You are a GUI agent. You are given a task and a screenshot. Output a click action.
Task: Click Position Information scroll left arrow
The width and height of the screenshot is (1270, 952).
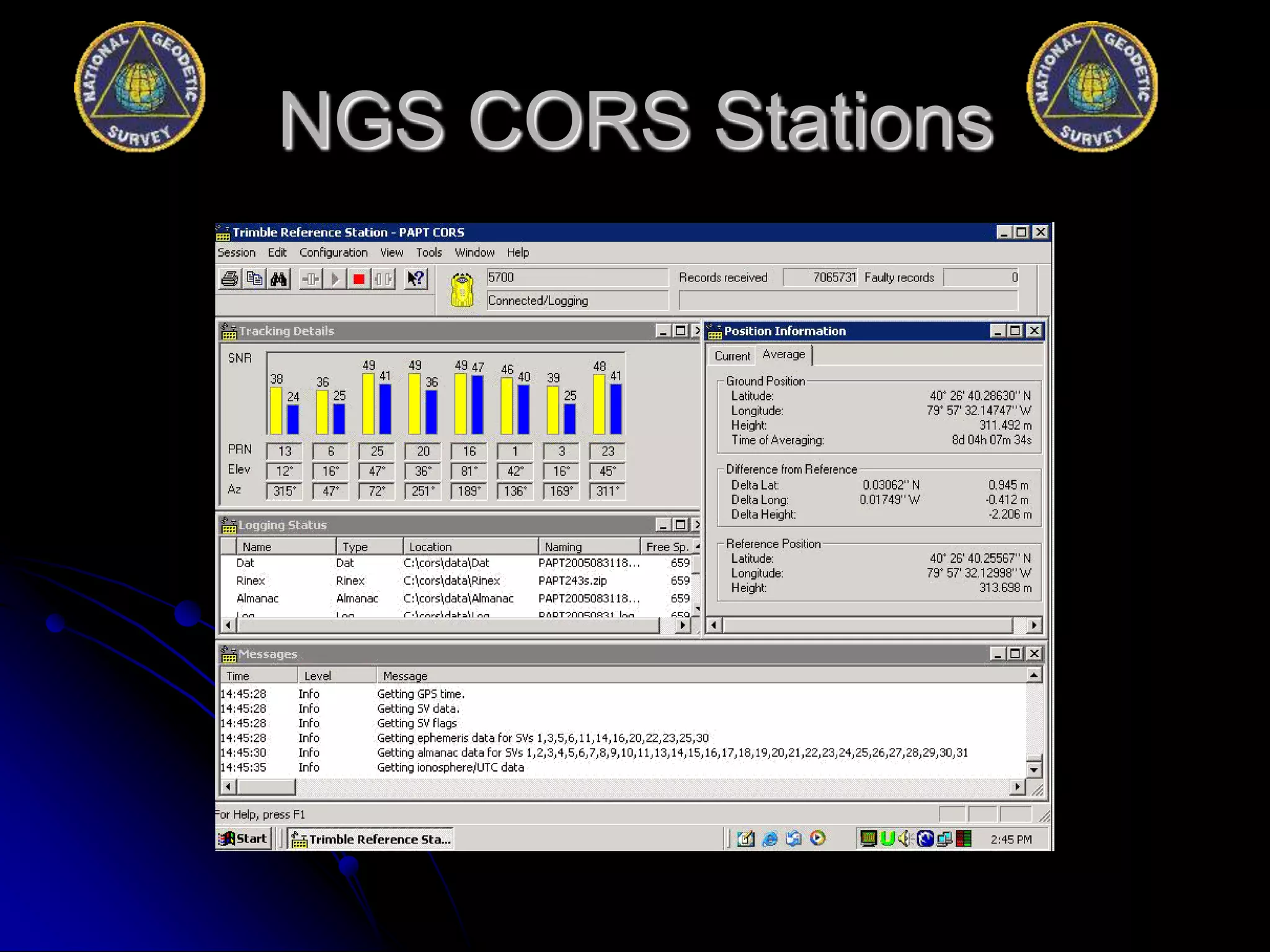pyautogui.click(x=714, y=625)
